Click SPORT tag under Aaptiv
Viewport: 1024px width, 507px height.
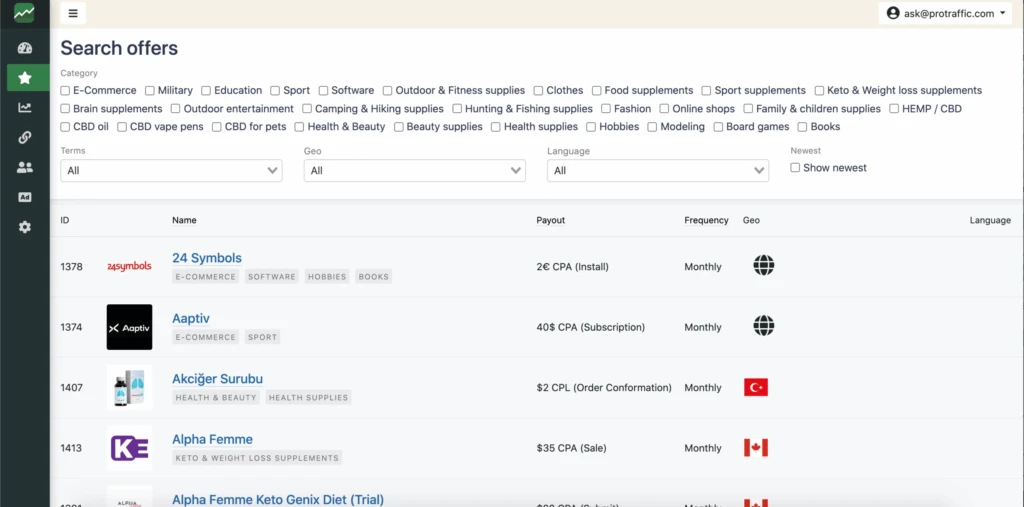coord(263,337)
